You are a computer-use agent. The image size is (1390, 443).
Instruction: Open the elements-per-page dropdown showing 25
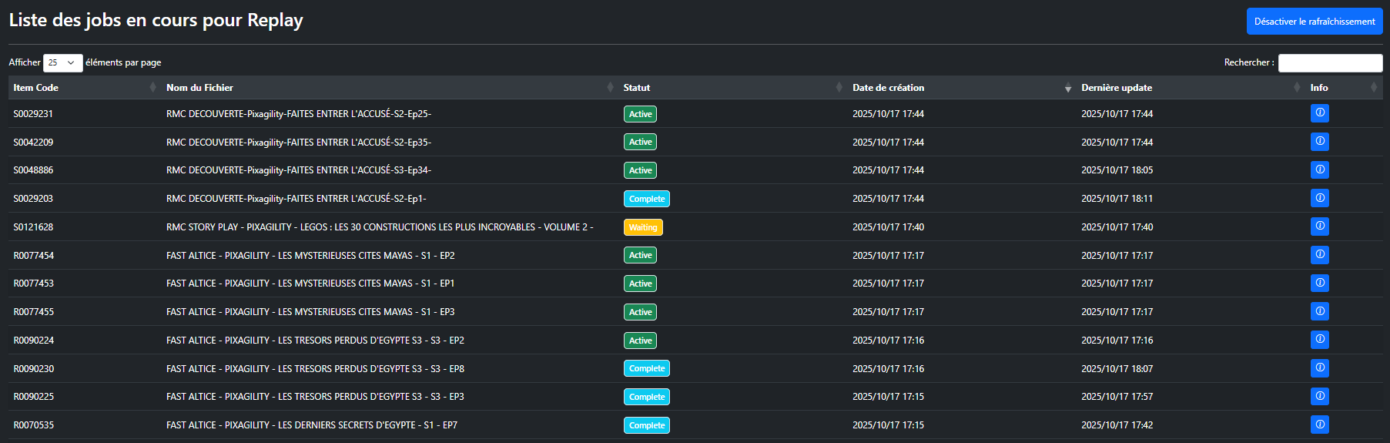click(x=63, y=62)
